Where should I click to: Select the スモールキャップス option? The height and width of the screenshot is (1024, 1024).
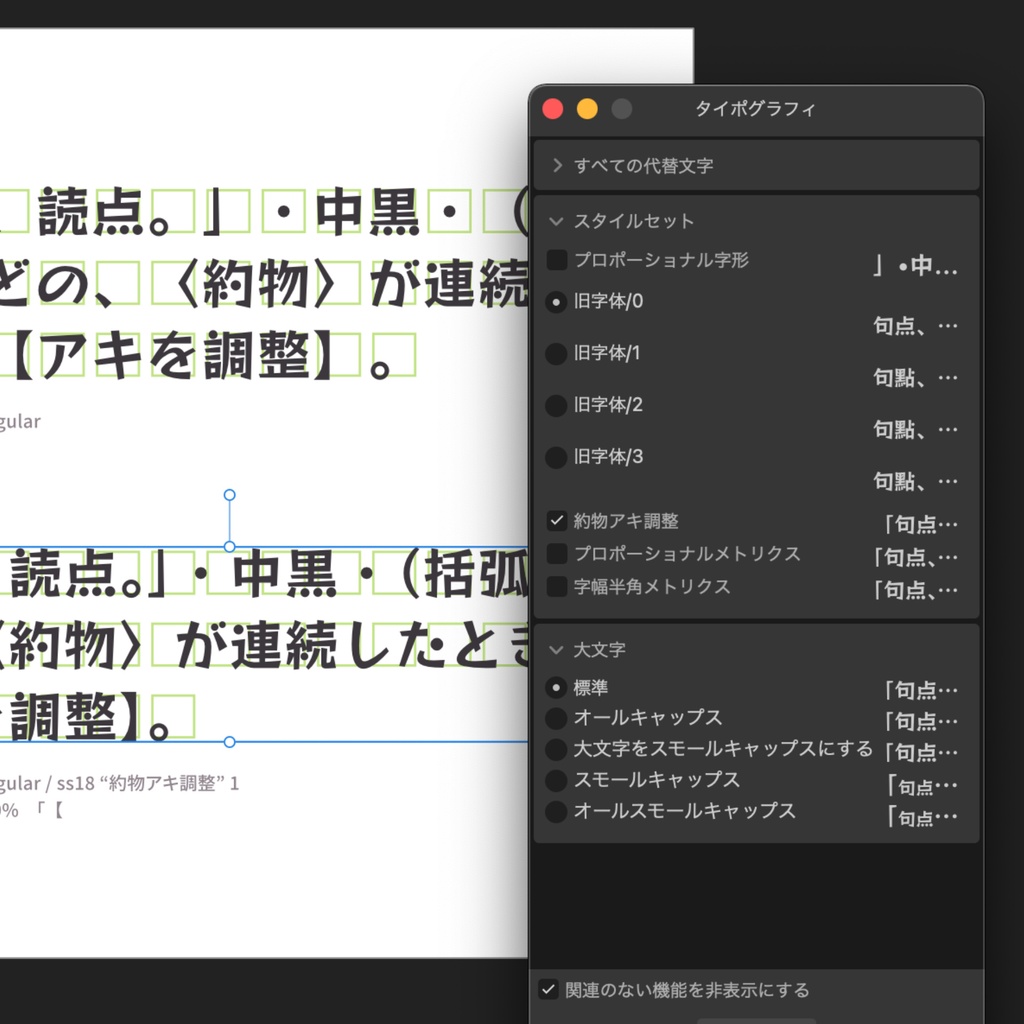[x=556, y=780]
